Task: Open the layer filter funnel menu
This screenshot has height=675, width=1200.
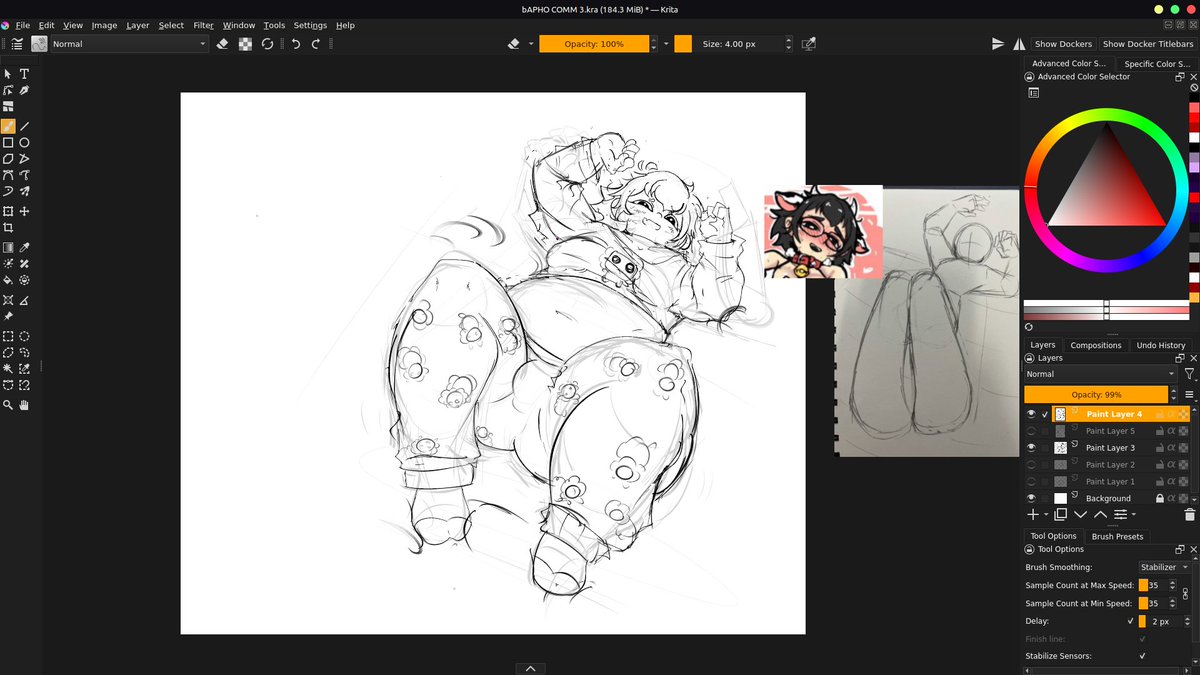Action: [1189, 374]
